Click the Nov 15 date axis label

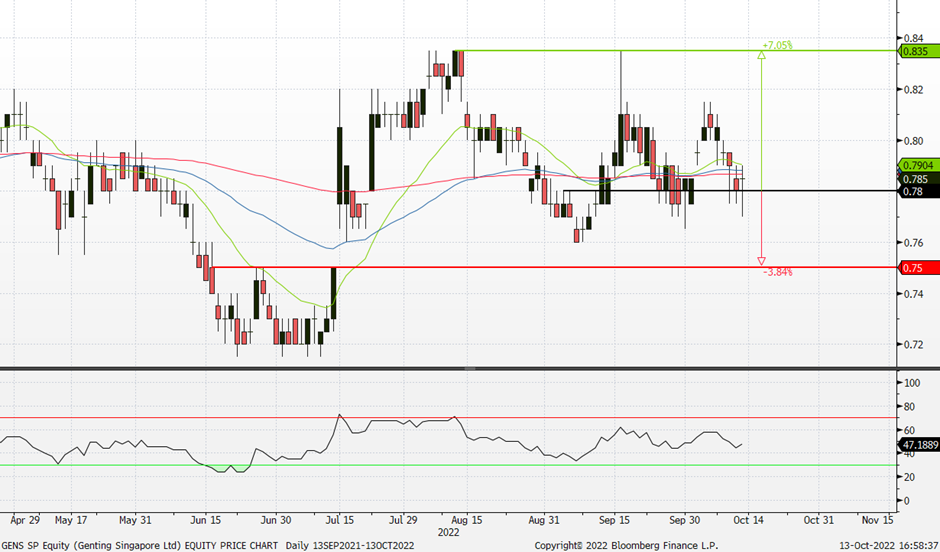pyautogui.click(x=877, y=520)
